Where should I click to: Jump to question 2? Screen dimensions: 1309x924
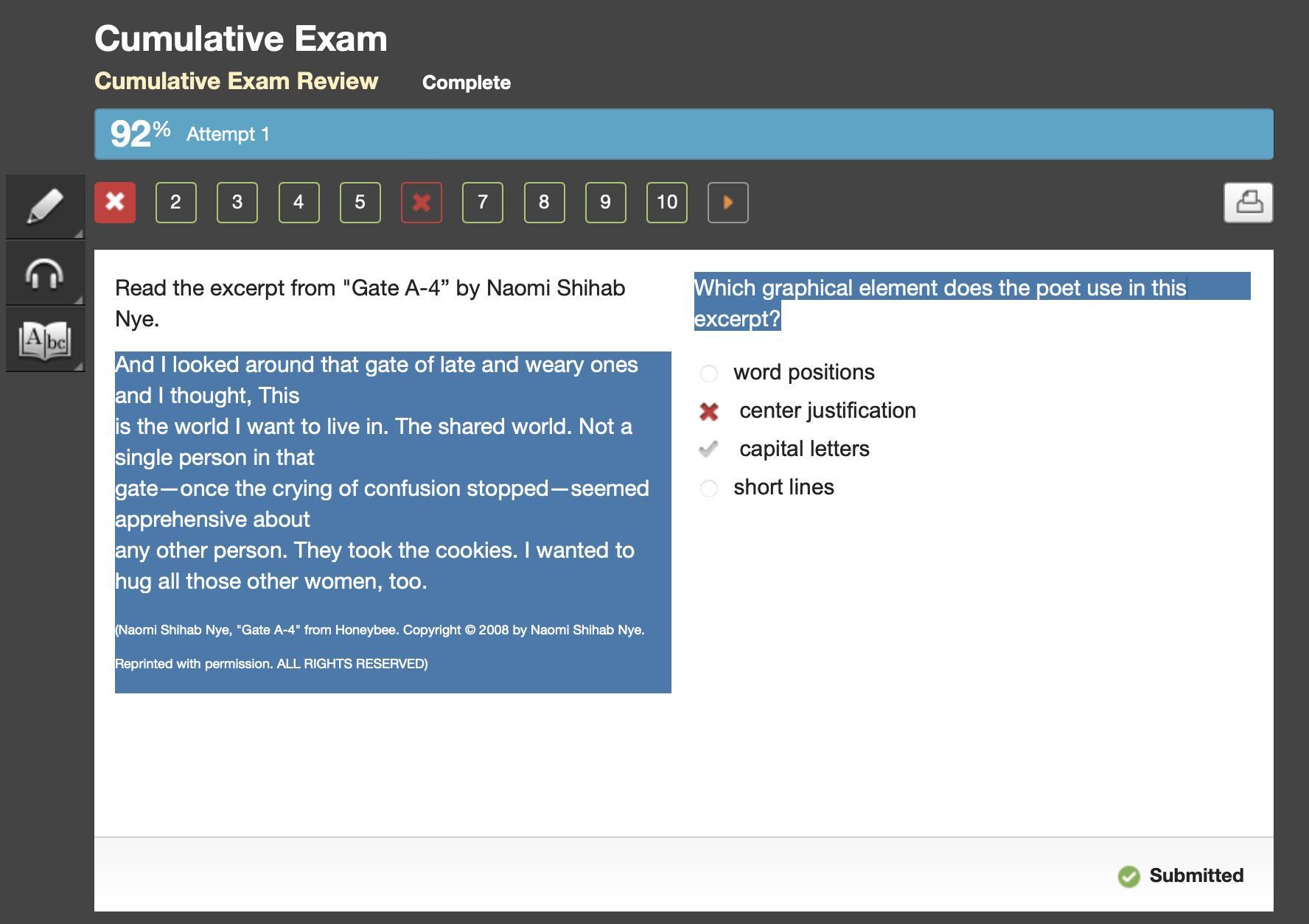[x=176, y=203]
